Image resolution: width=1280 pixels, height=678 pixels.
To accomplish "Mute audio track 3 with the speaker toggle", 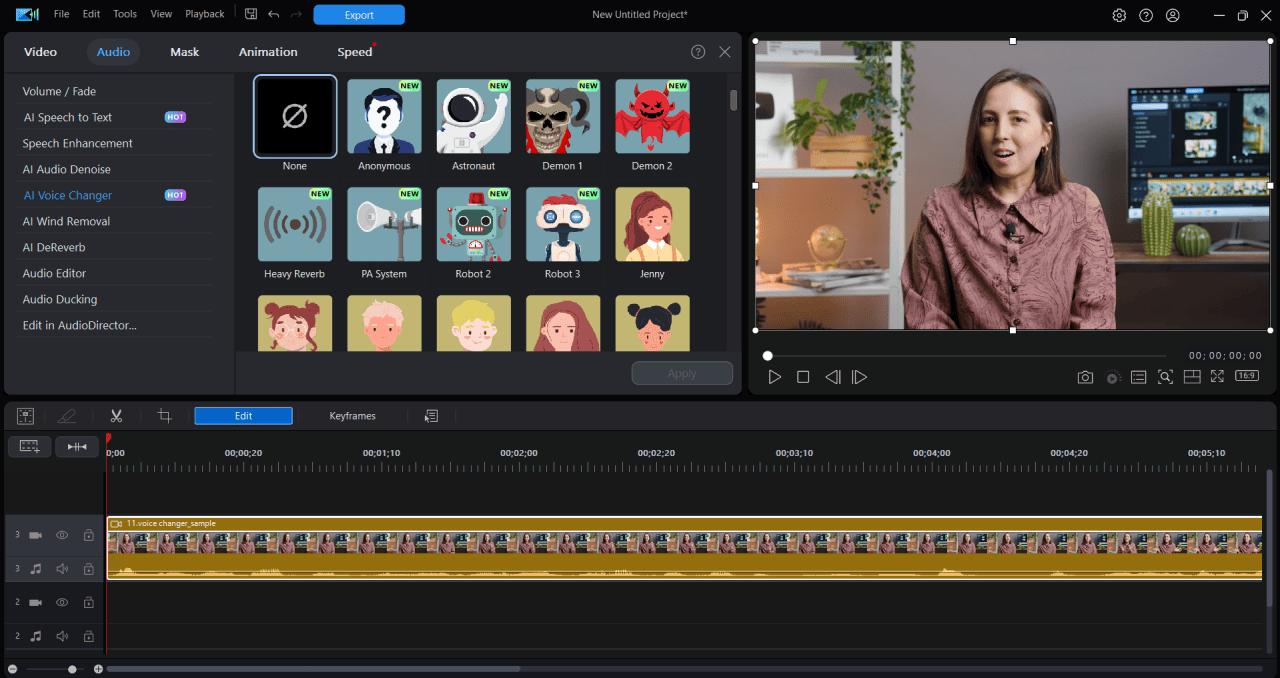I will [x=61, y=568].
